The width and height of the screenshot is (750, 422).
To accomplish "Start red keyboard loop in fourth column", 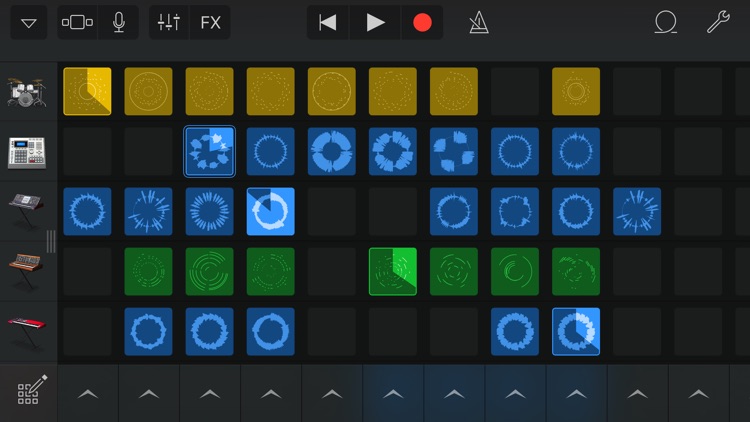I will (271, 332).
